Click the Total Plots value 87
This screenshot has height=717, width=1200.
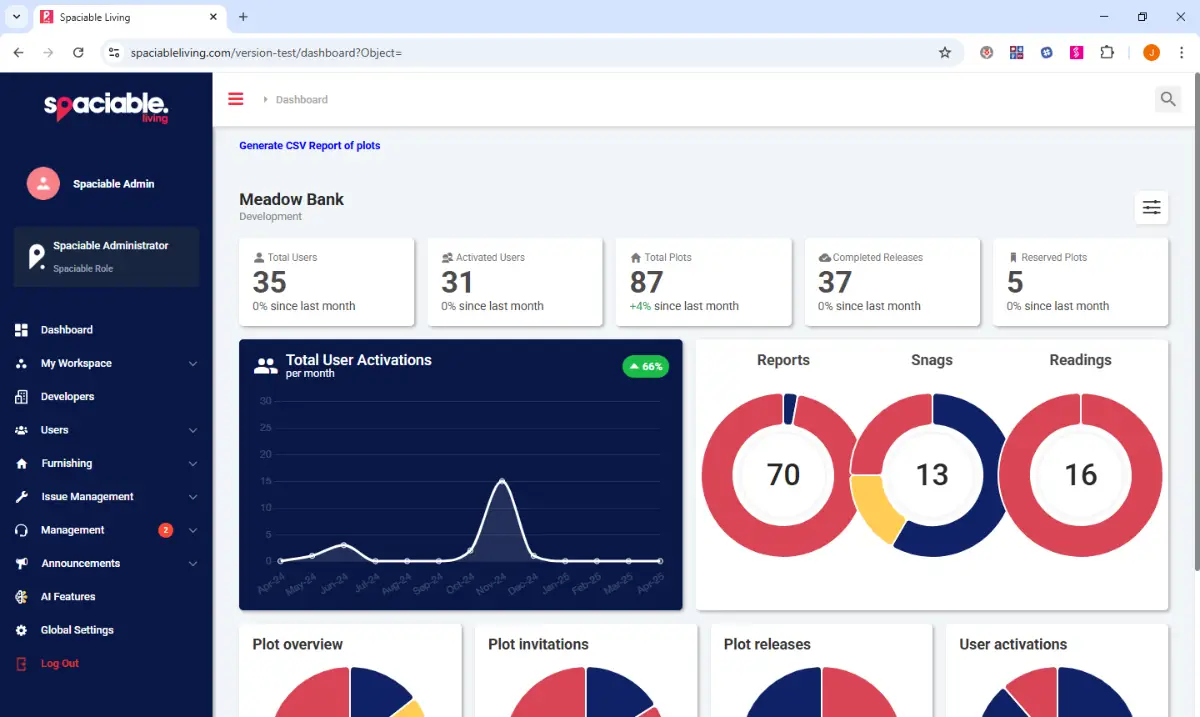[646, 282]
